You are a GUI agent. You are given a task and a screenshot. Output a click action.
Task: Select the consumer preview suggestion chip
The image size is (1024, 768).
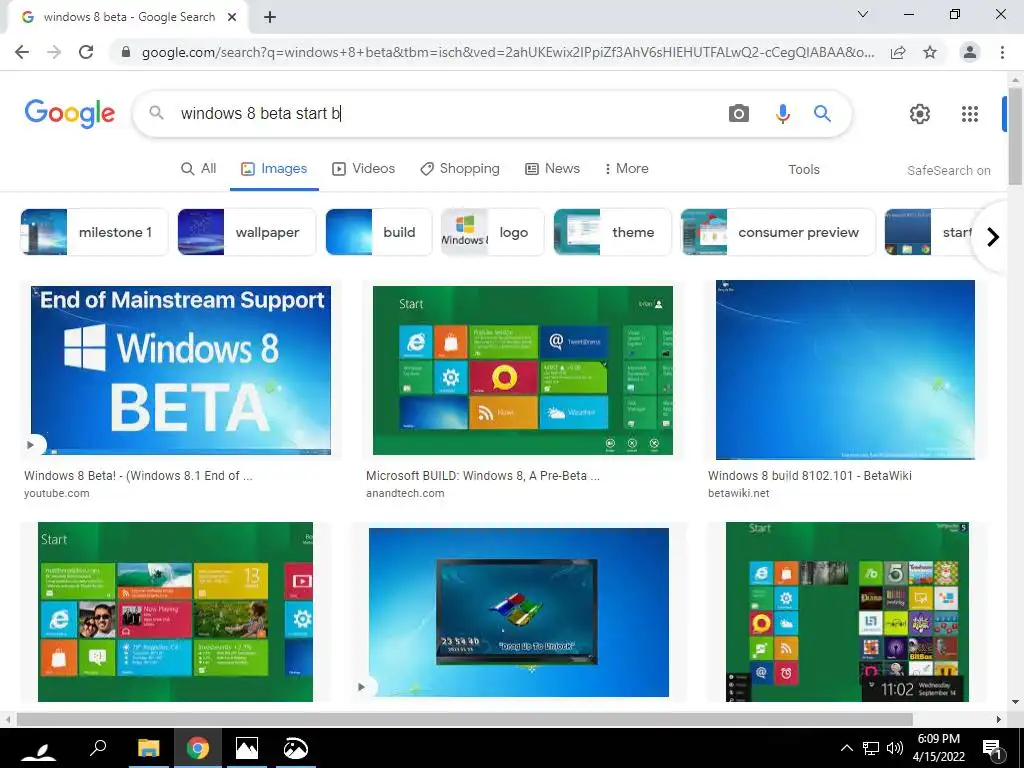(x=777, y=232)
